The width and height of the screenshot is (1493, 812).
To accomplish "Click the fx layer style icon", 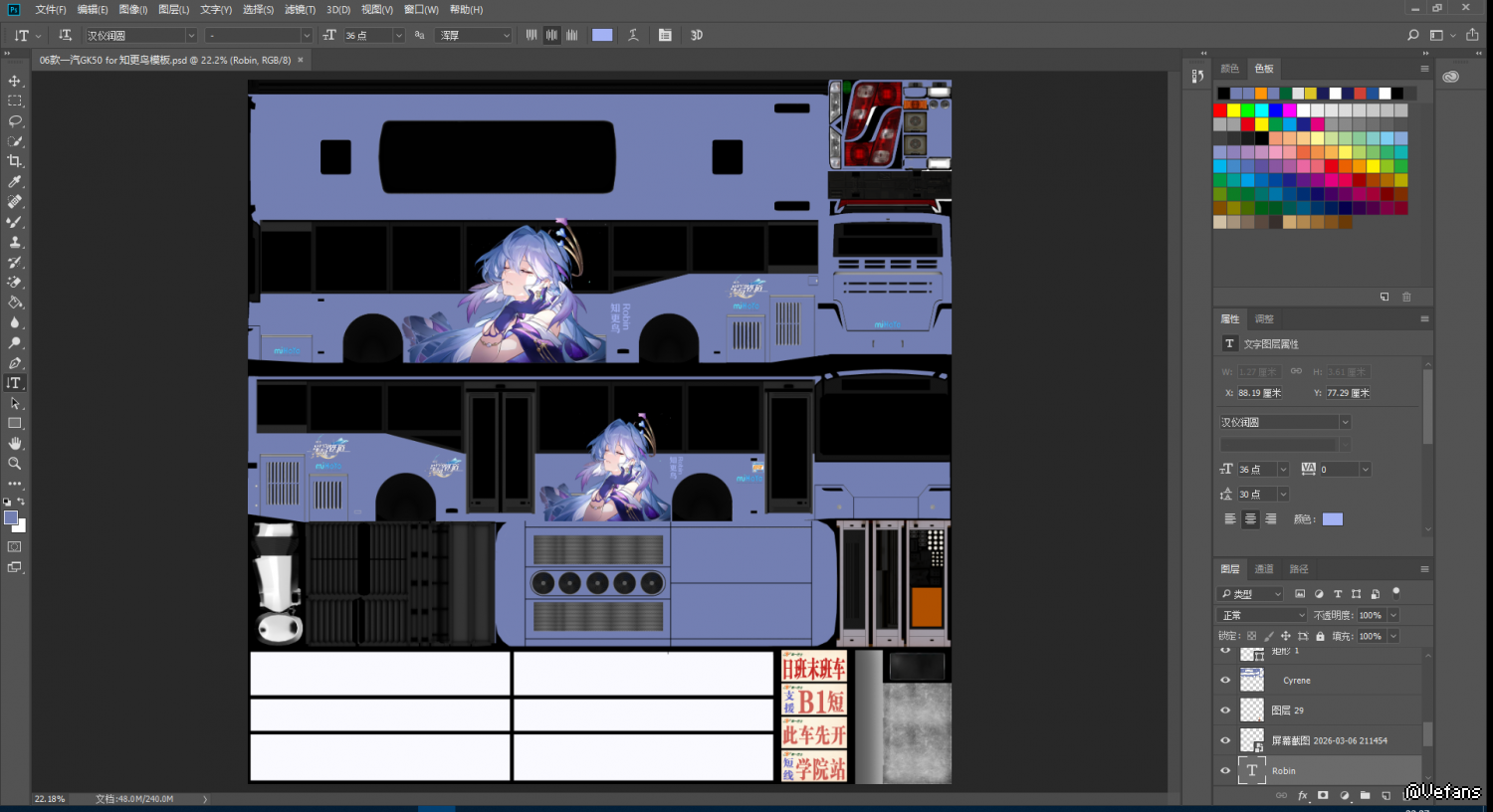I will (x=1302, y=796).
